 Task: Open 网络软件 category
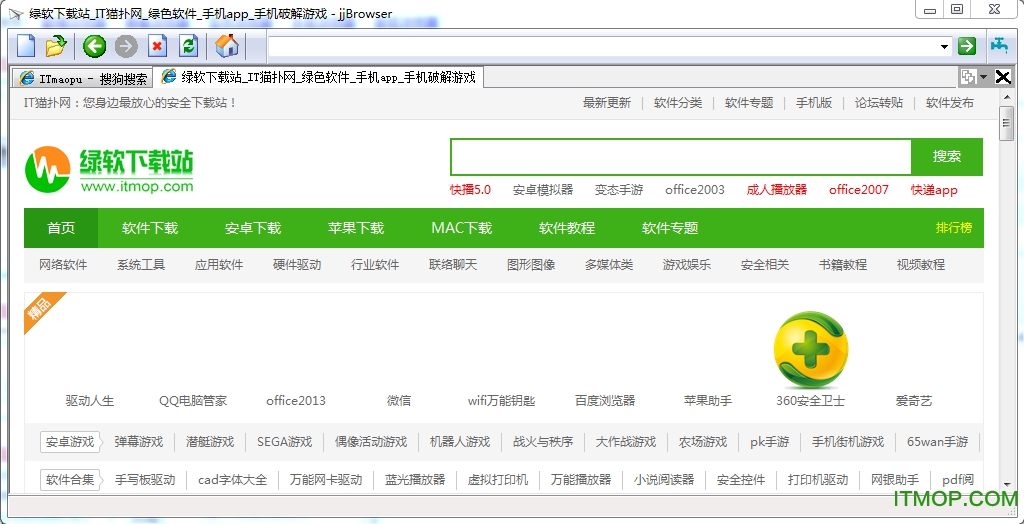click(x=63, y=265)
